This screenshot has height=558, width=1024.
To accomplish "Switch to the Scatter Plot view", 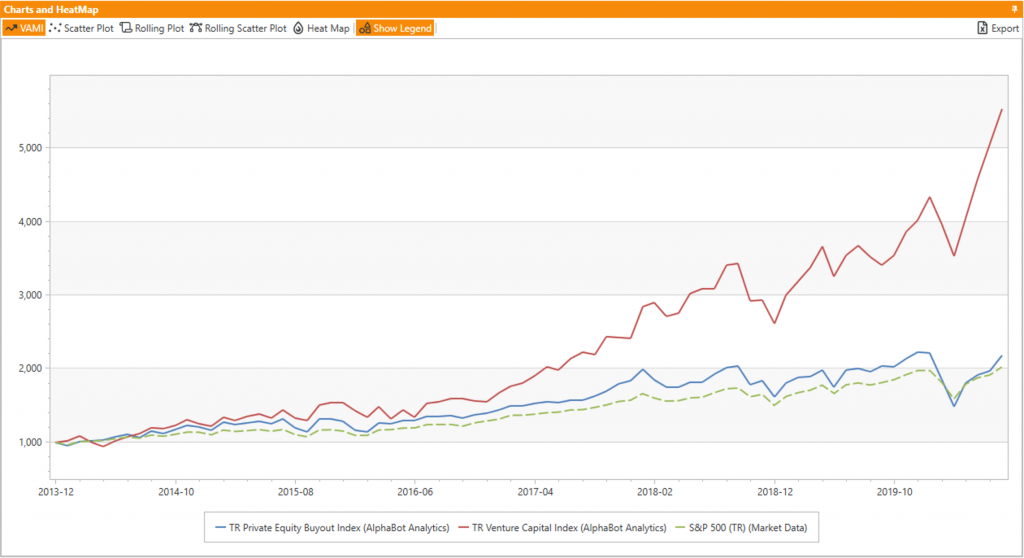I will 81,28.
